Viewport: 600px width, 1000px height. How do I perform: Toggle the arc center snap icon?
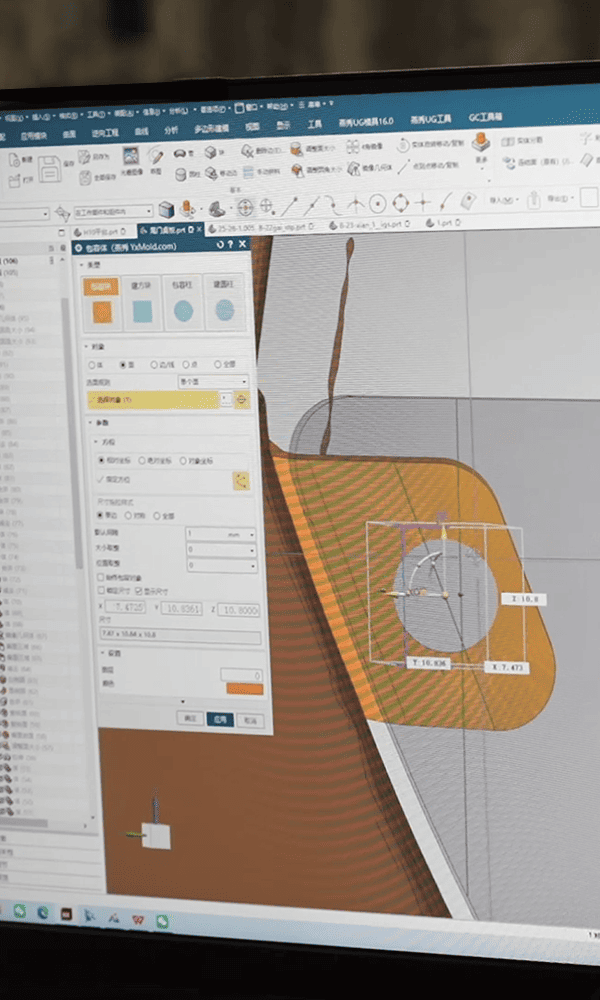(378, 204)
